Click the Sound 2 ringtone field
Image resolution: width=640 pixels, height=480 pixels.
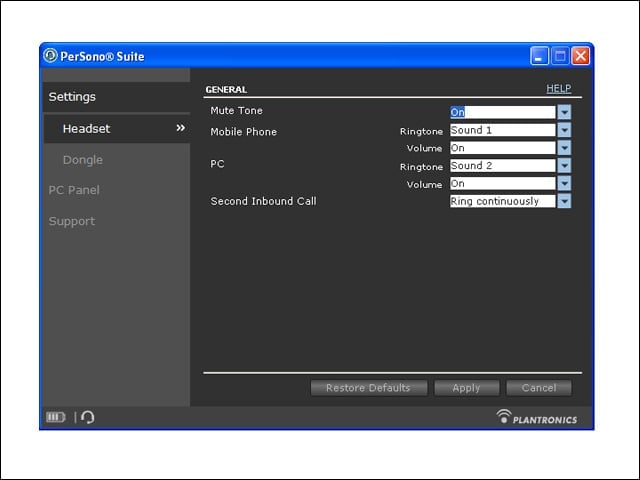click(x=502, y=166)
